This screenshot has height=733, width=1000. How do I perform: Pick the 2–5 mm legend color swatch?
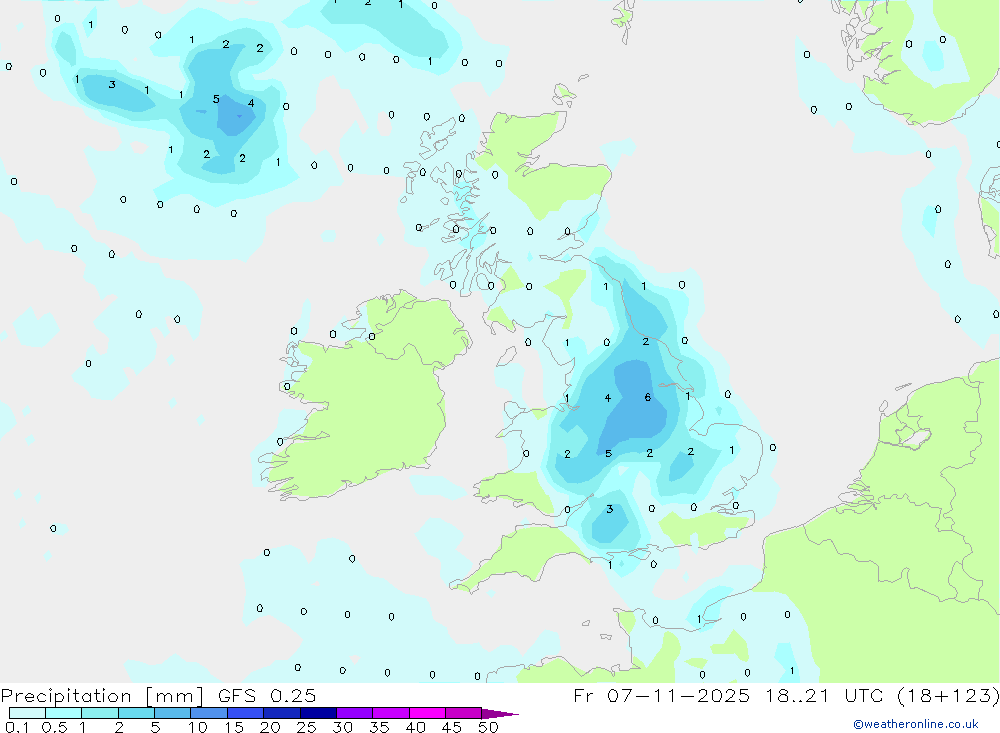coord(136,713)
